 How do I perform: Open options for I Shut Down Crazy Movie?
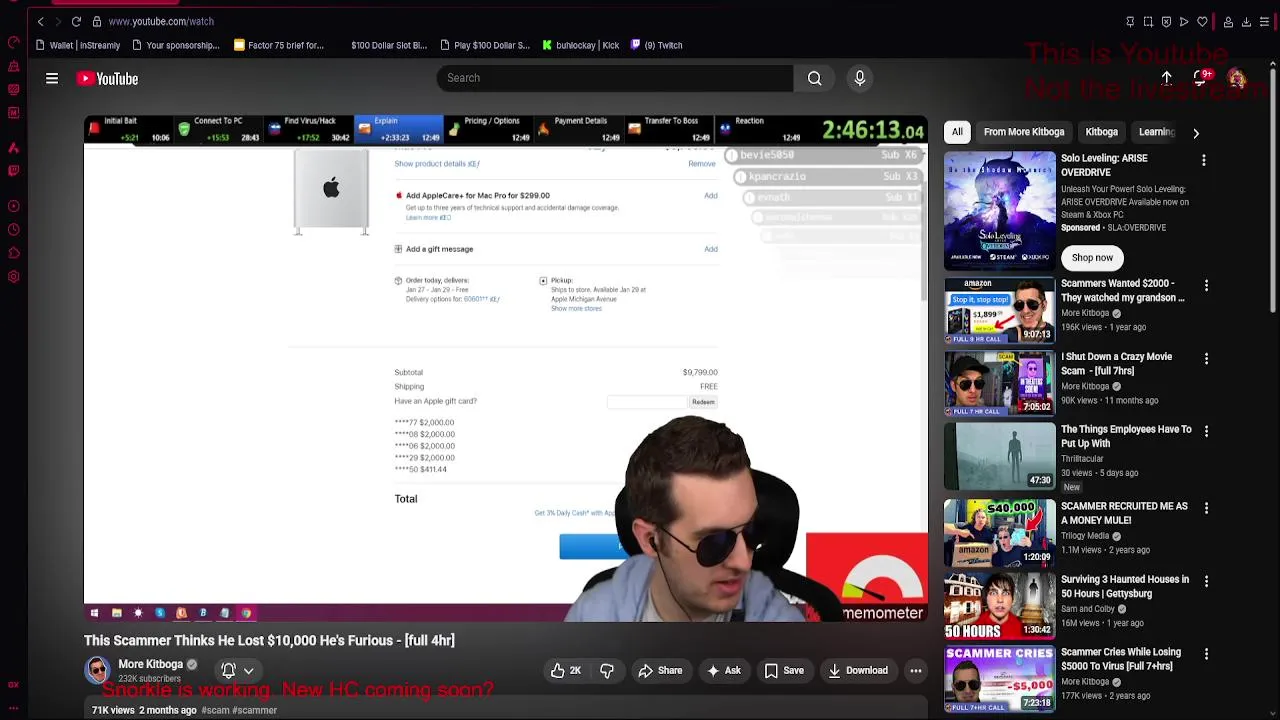click(1206, 358)
